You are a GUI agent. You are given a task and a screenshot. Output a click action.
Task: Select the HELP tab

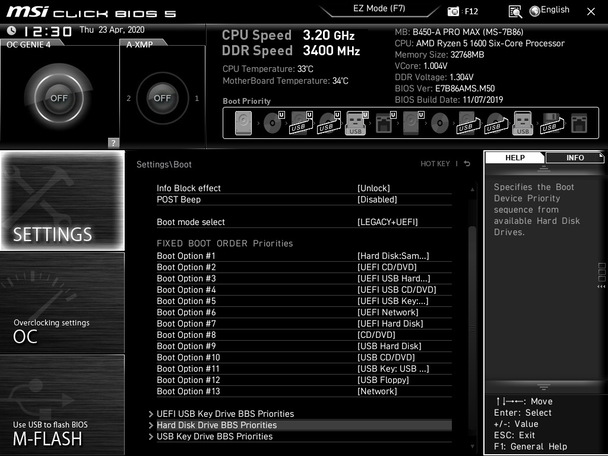515,158
